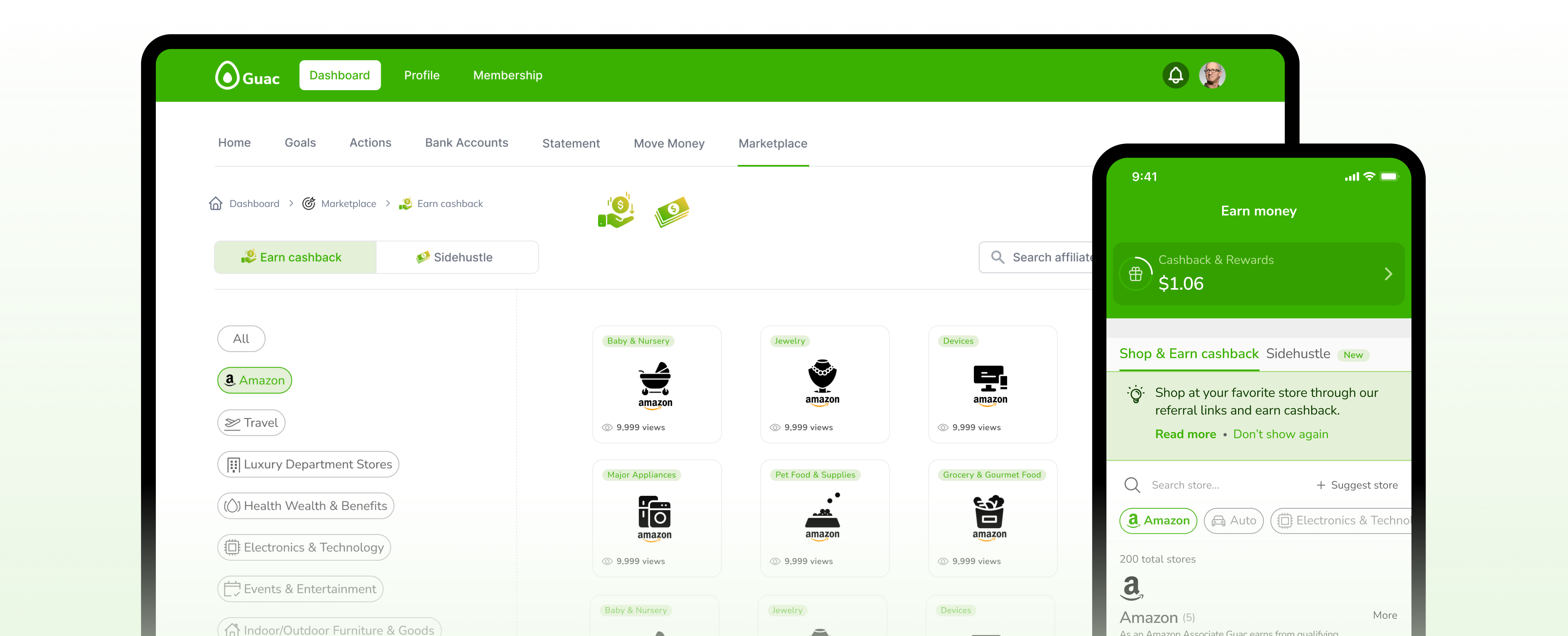Switch to the Sidehustle tab
Image resolution: width=1568 pixels, height=636 pixels.
(457, 257)
